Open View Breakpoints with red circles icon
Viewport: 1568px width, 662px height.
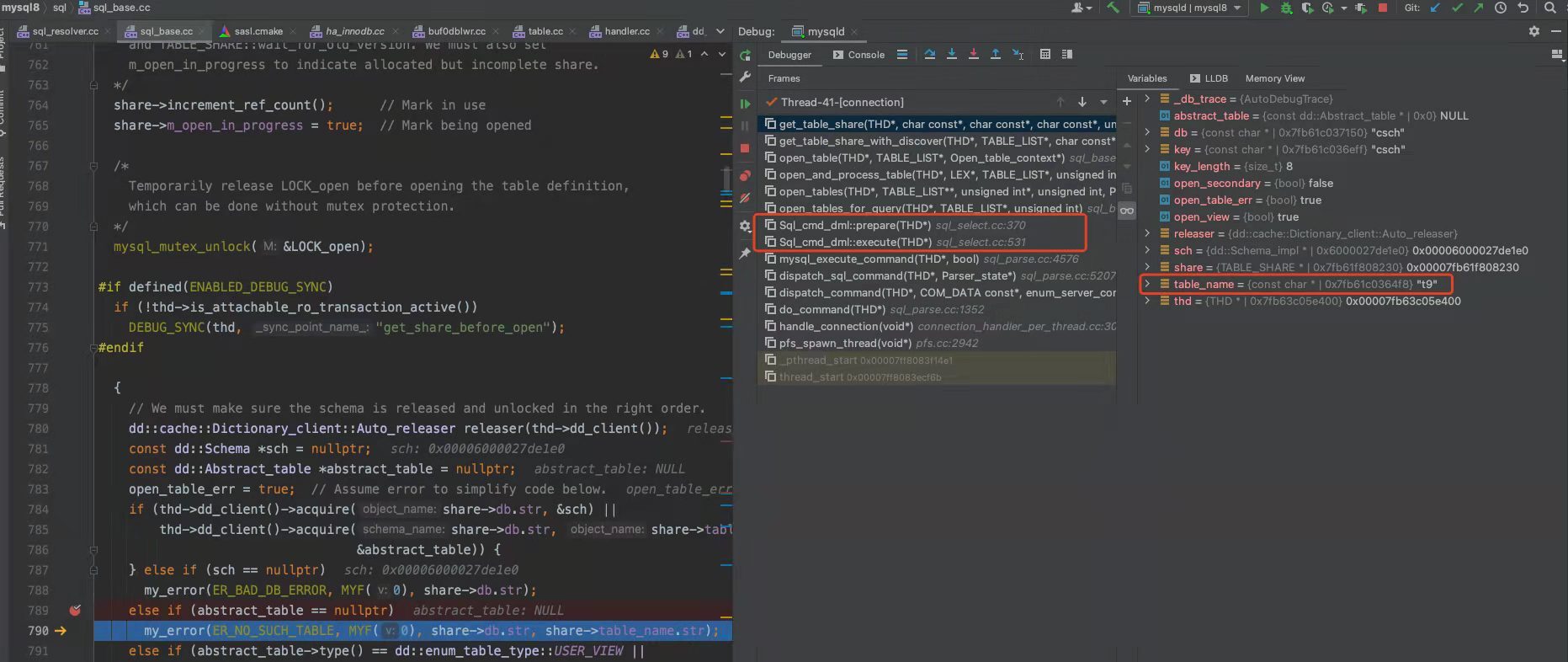[x=745, y=176]
